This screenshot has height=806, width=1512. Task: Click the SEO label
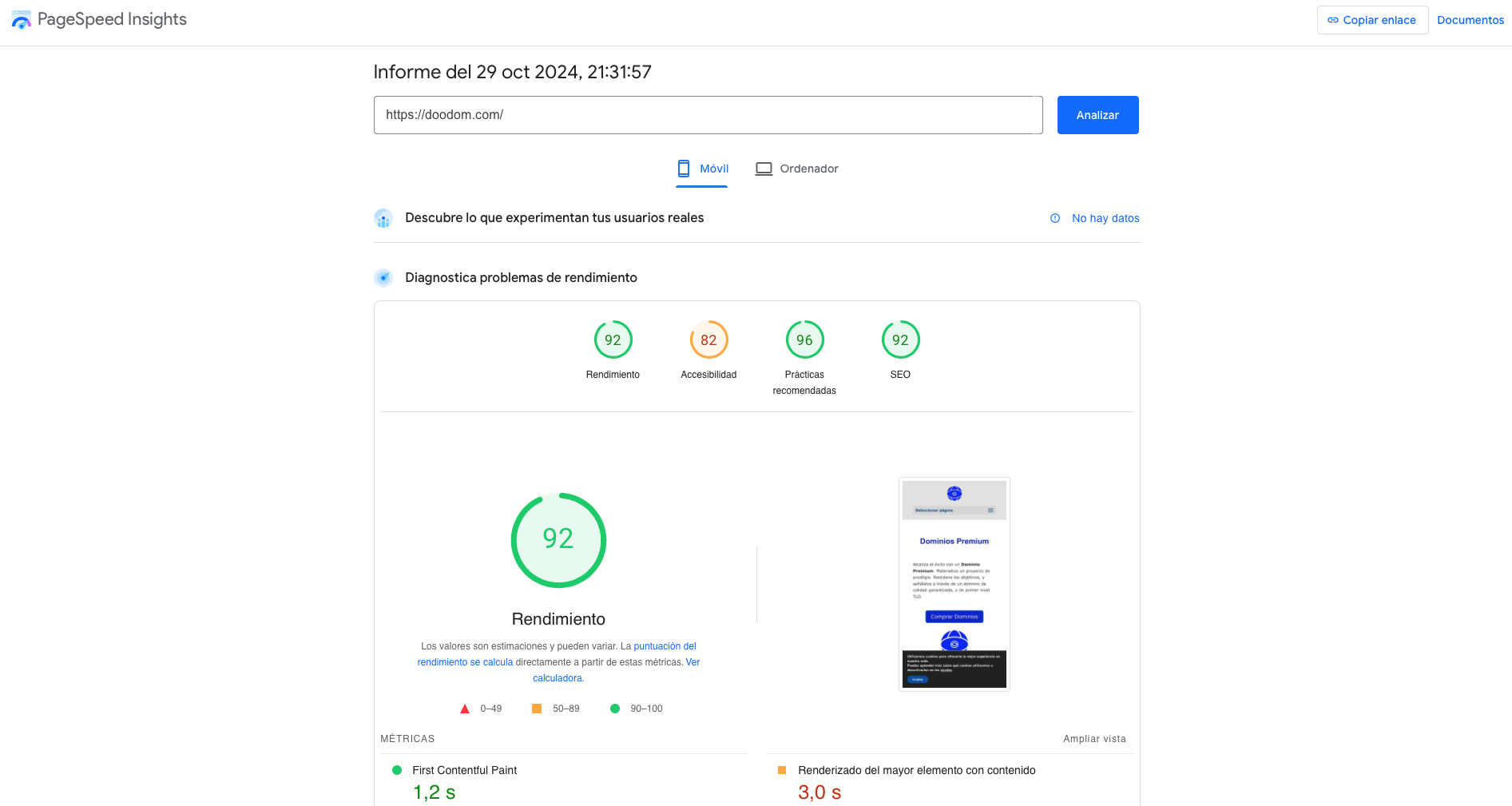(x=900, y=375)
